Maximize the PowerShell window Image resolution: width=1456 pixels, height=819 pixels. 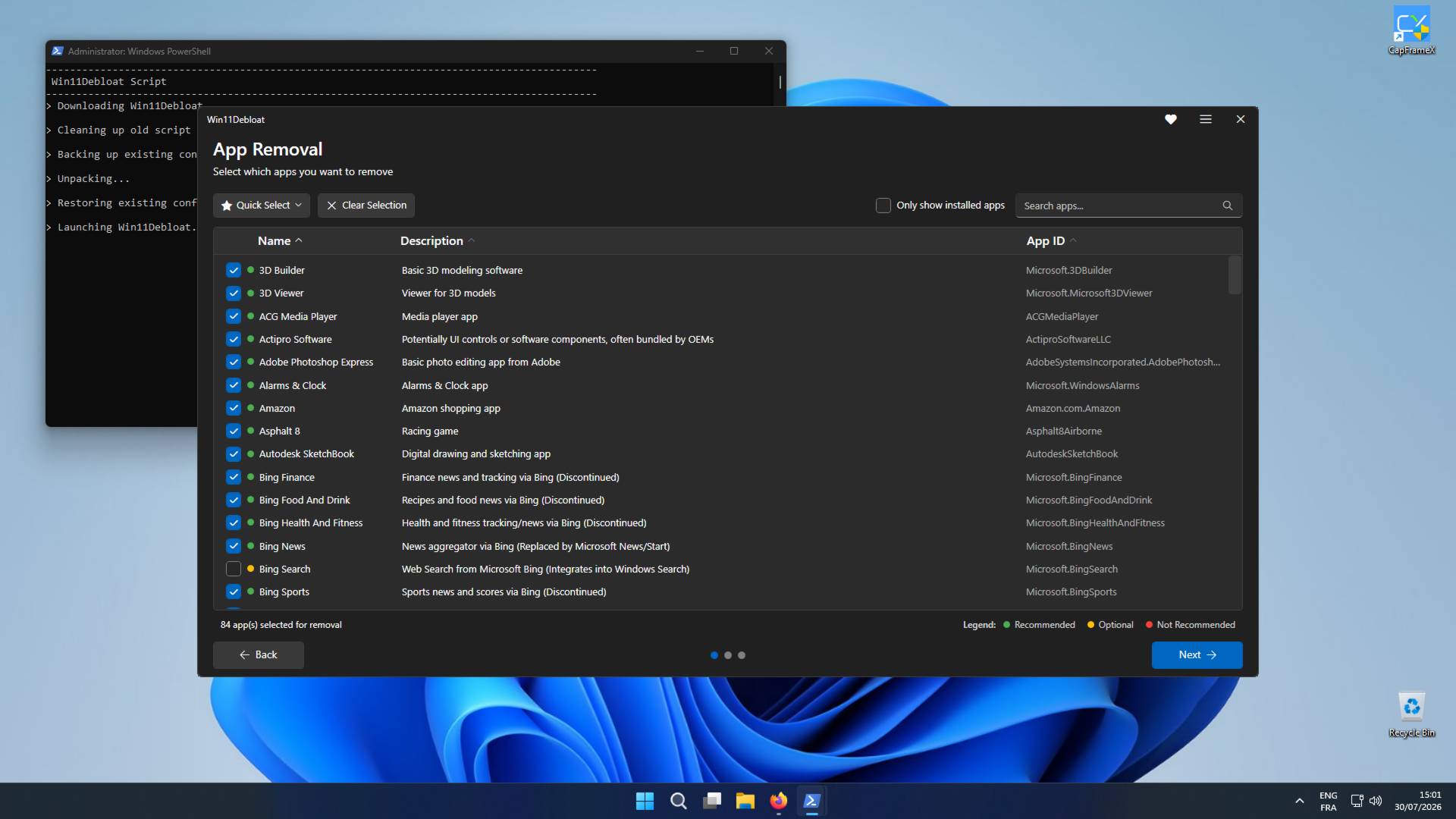734,51
